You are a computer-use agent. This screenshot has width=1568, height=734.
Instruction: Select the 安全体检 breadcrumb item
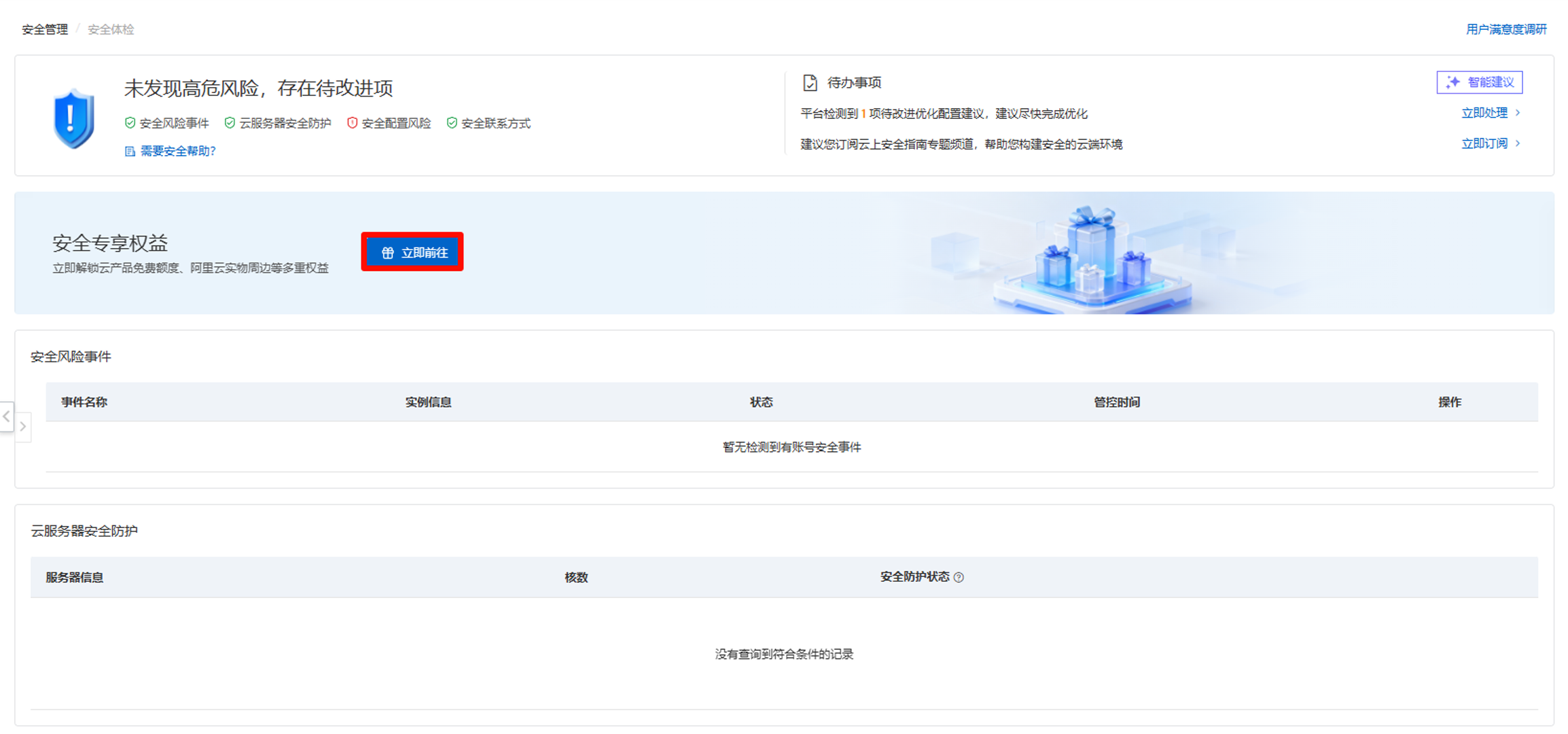110,29
